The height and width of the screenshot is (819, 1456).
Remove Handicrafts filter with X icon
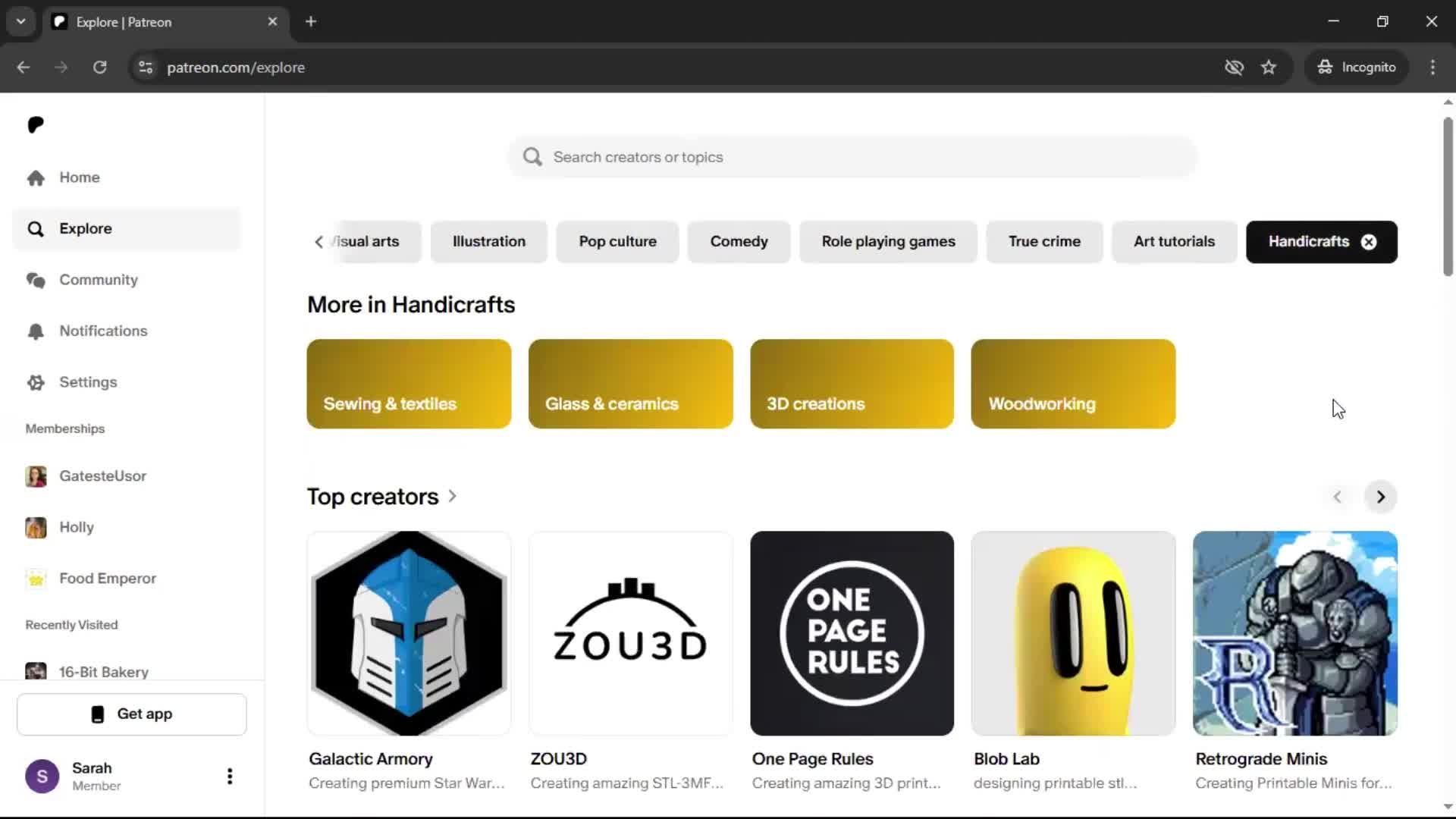[1369, 242]
